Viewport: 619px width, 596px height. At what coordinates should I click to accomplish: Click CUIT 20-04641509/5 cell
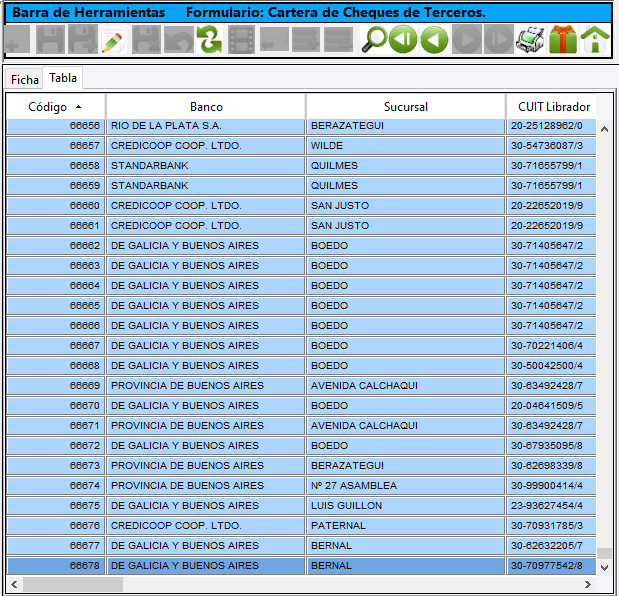pos(551,406)
